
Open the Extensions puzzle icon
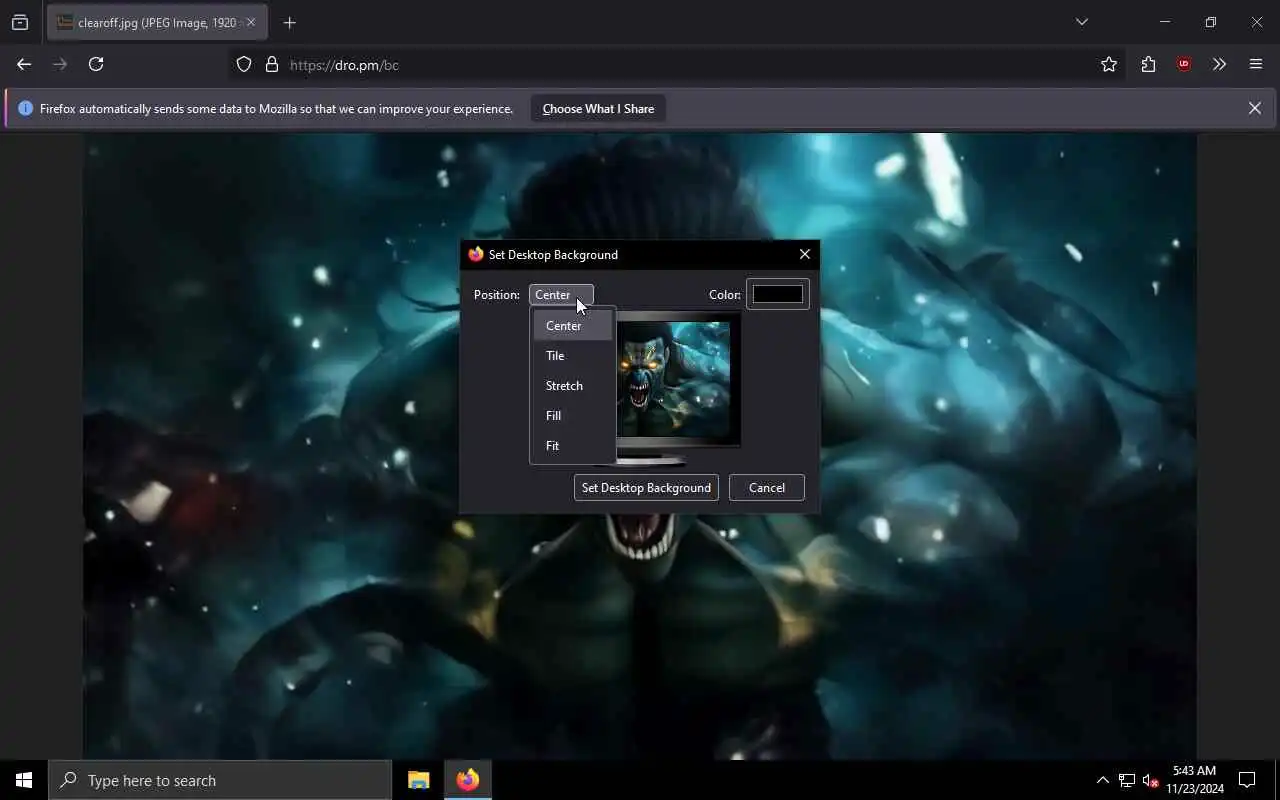(x=1148, y=64)
